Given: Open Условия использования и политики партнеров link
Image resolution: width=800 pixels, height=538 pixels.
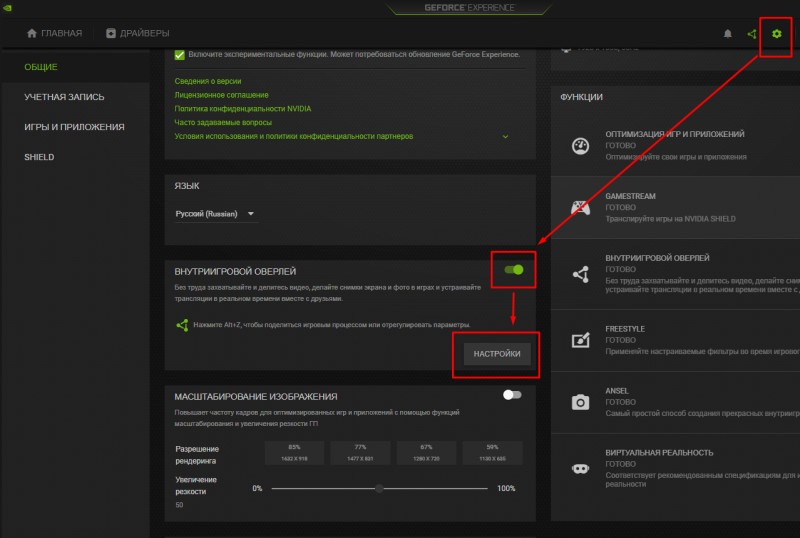Looking at the screenshot, I should tap(294, 136).
